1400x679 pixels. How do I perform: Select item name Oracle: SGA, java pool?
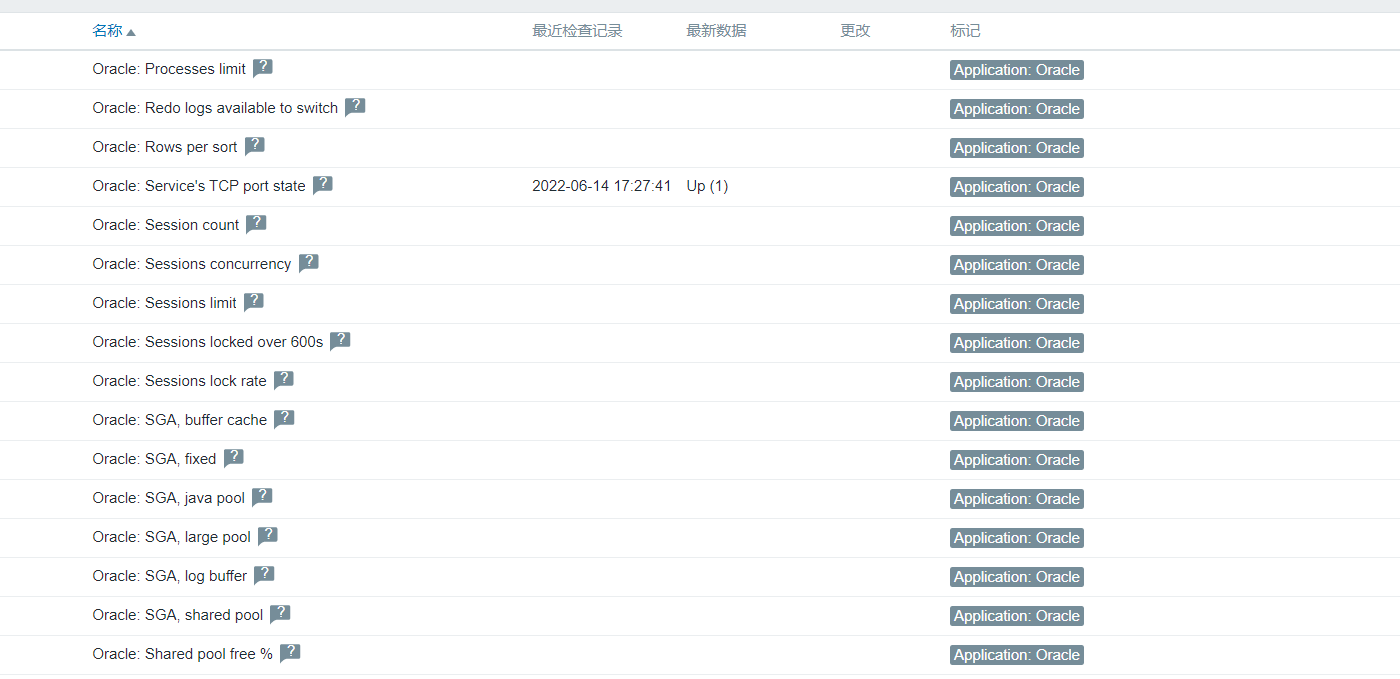[x=169, y=498]
